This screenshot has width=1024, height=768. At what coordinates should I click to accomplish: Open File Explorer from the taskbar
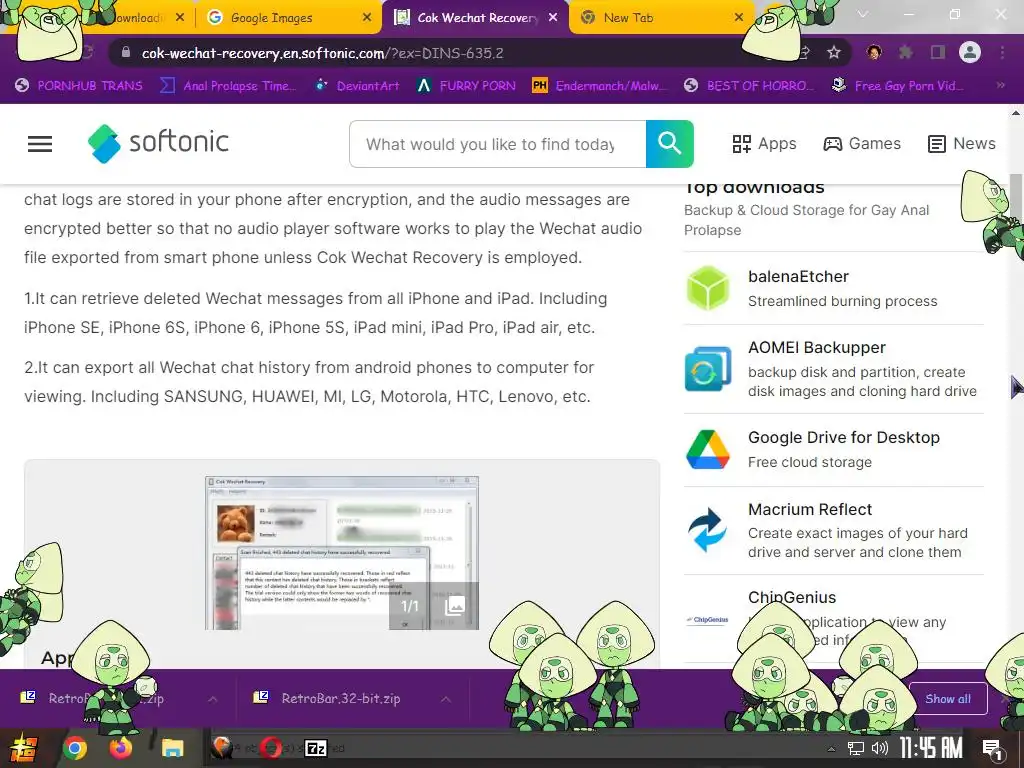173,748
